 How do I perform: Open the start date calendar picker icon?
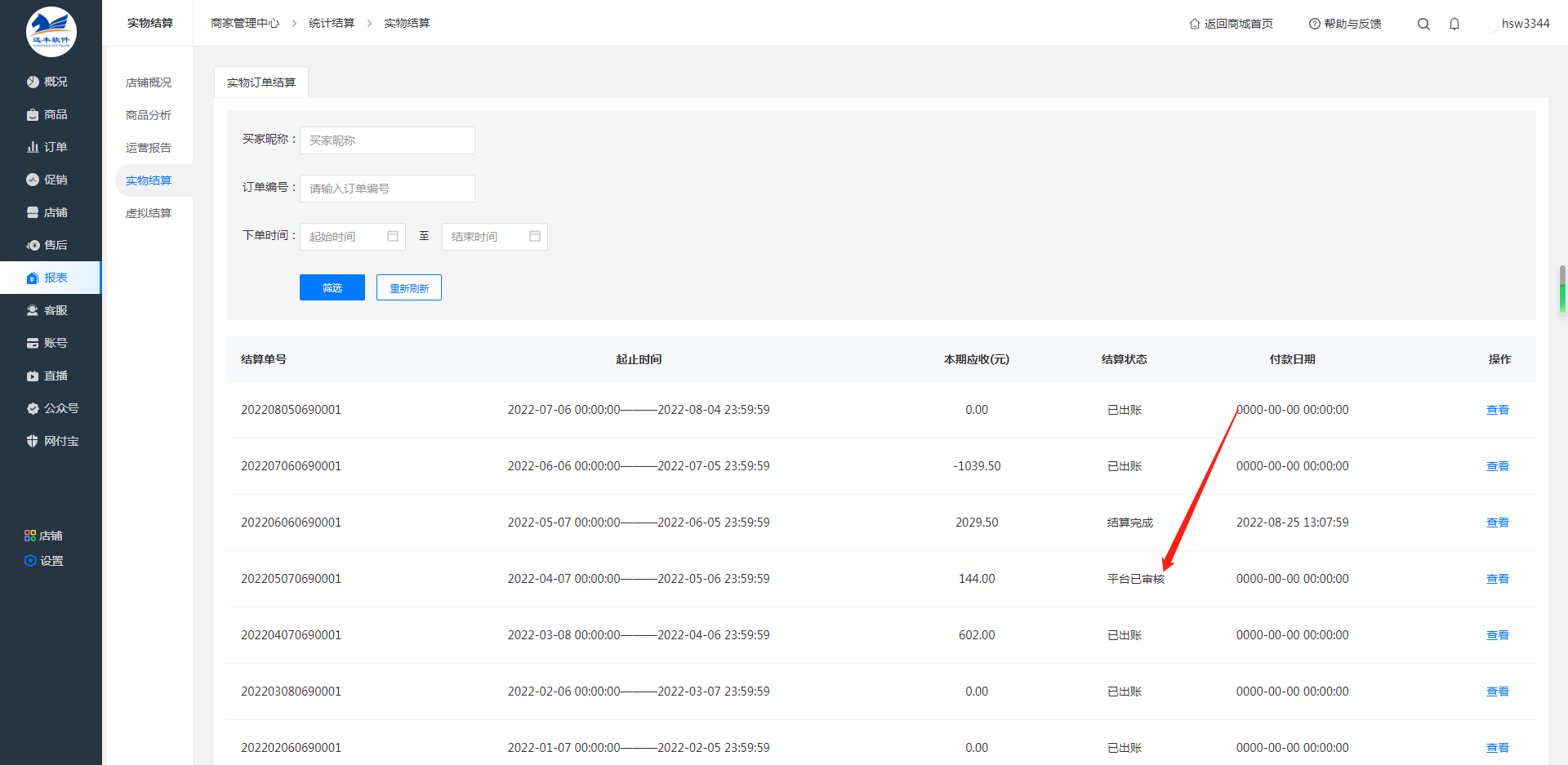click(393, 236)
